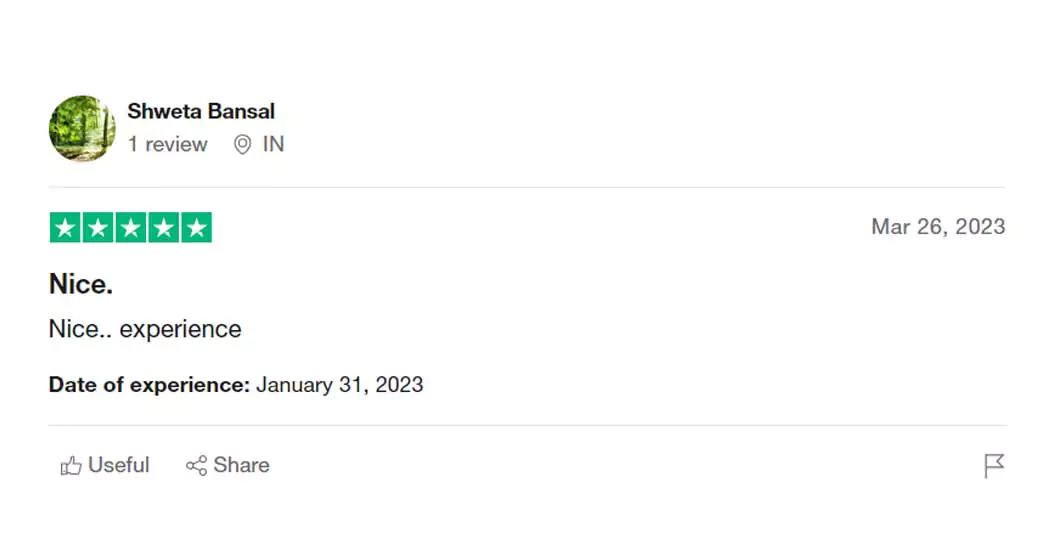Viewport: 1059px width, 559px height.
Task: Click the second green rating star
Action: [98, 228]
